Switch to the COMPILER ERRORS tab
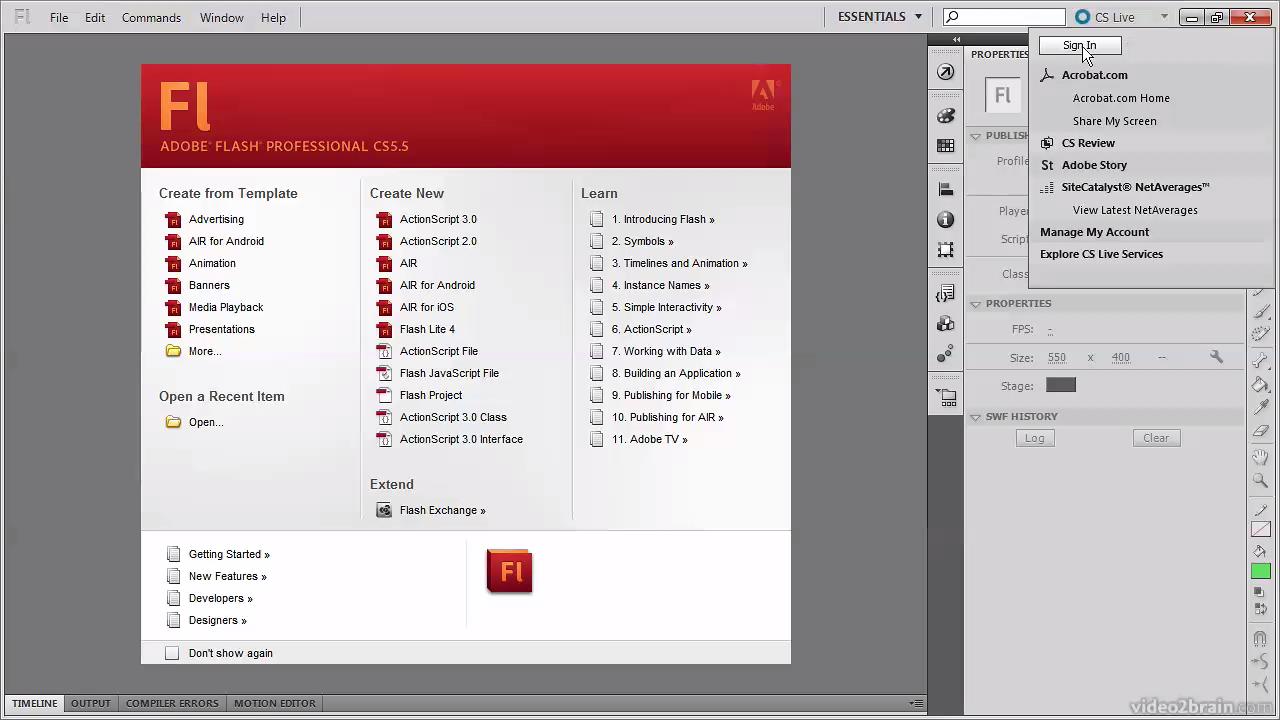The height and width of the screenshot is (720, 1280). point(172,703)
